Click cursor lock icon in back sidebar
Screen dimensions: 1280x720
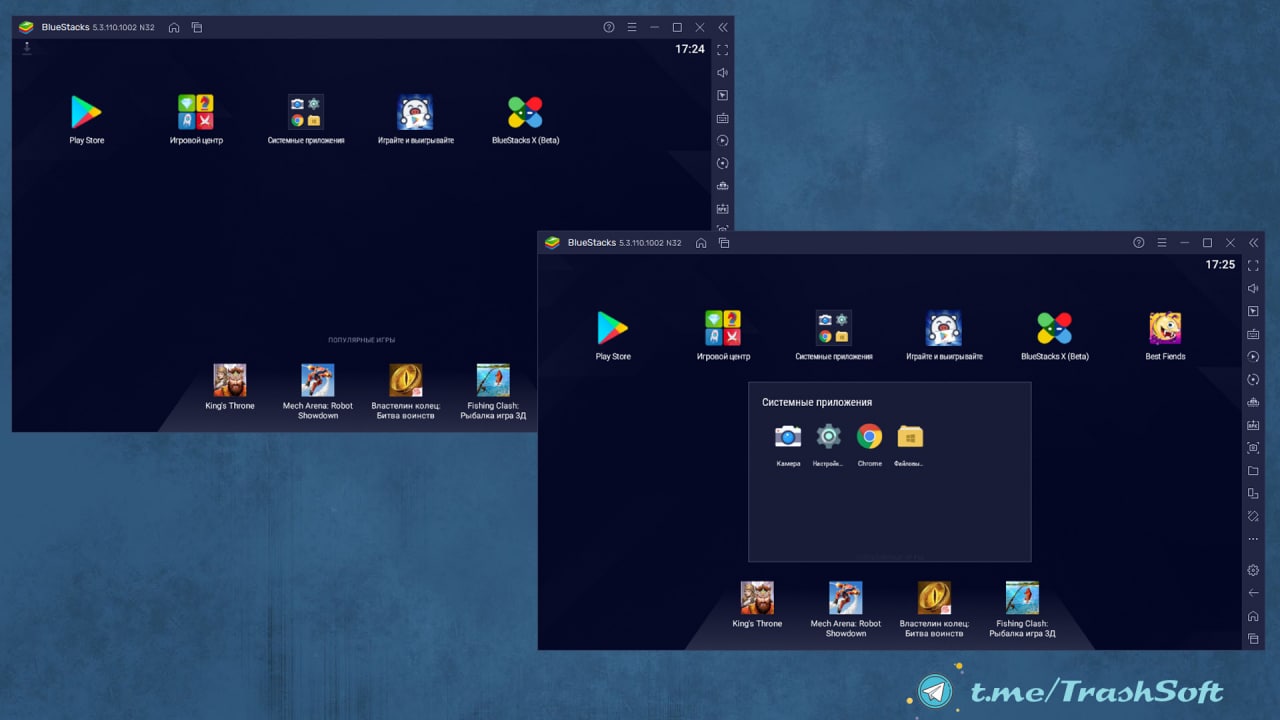[x=722, y=95]
